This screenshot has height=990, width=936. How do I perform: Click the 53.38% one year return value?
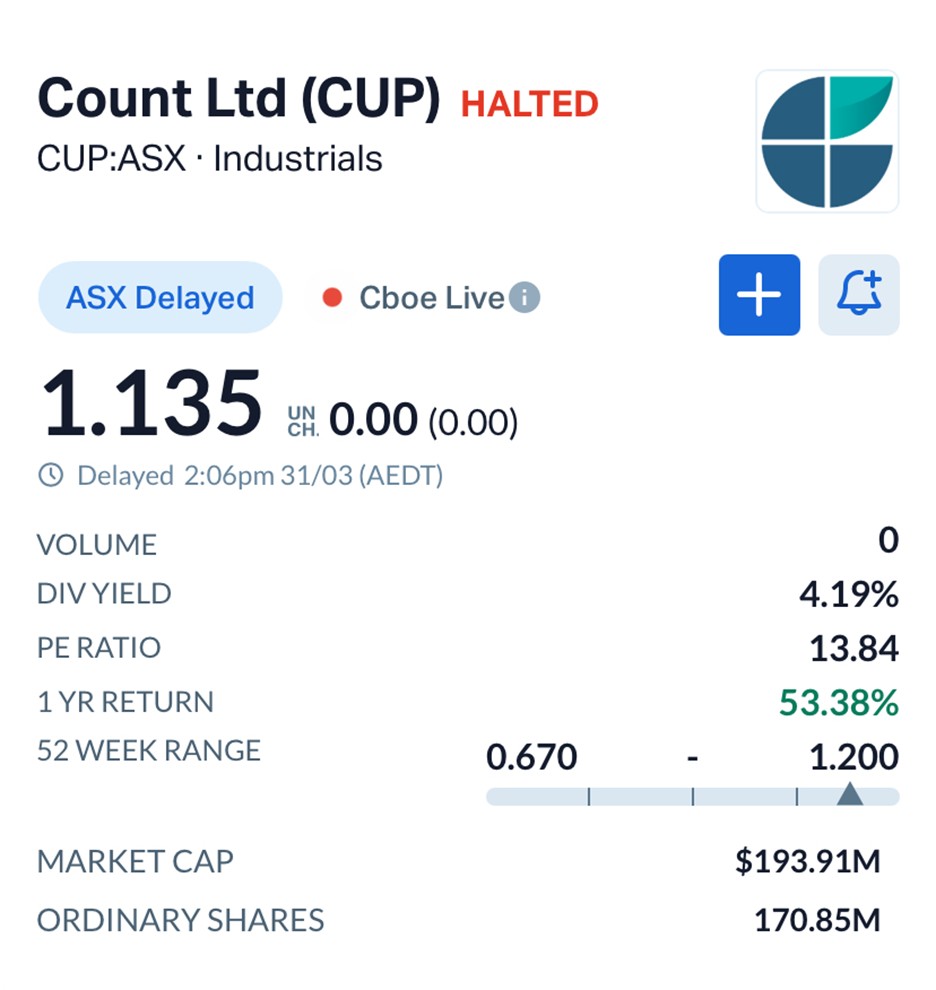(x=838, y=703)
